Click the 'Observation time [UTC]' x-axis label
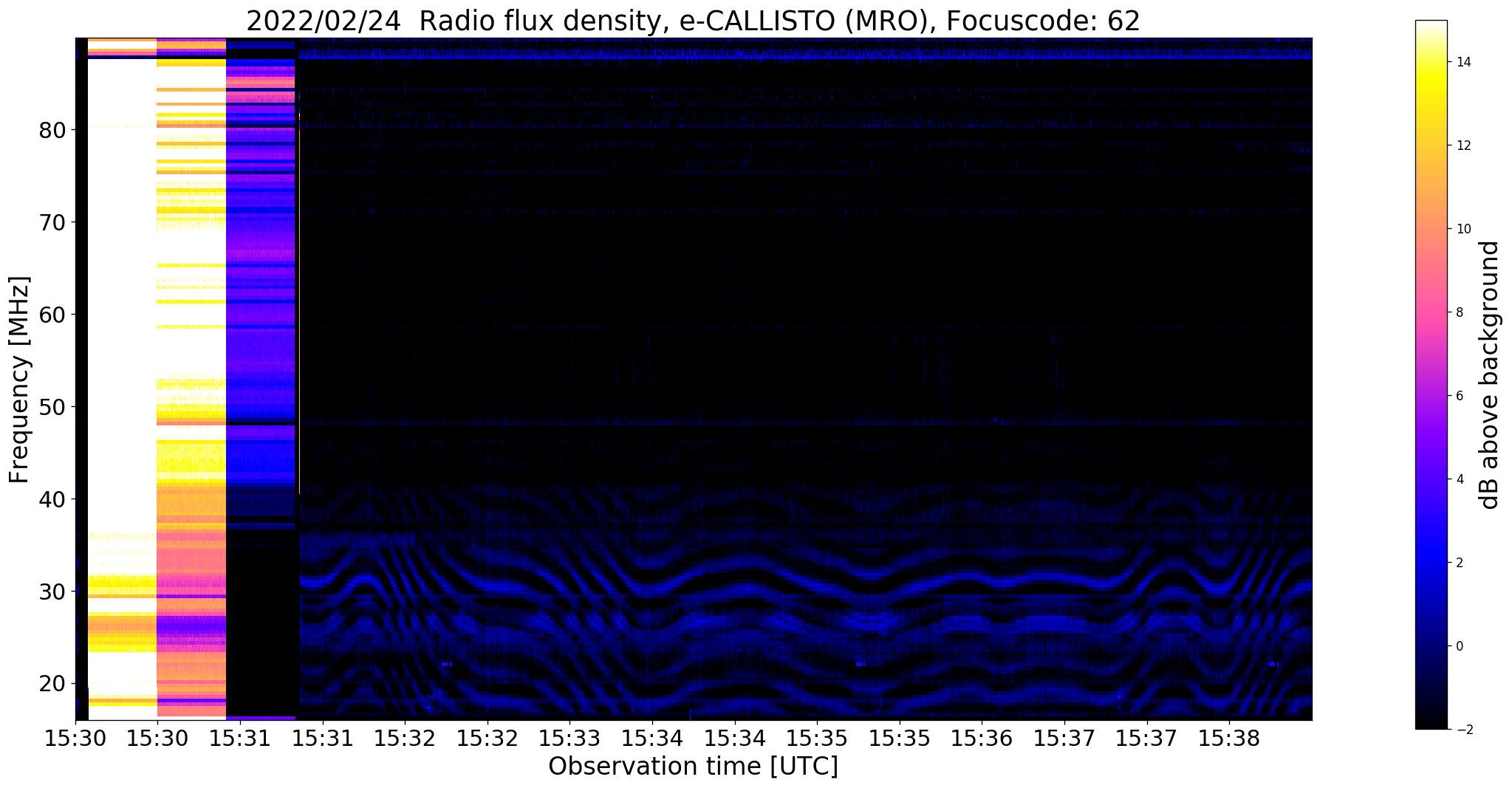Image resolution: width=1512 pixels, height=788 pixels. click(693, 767)
